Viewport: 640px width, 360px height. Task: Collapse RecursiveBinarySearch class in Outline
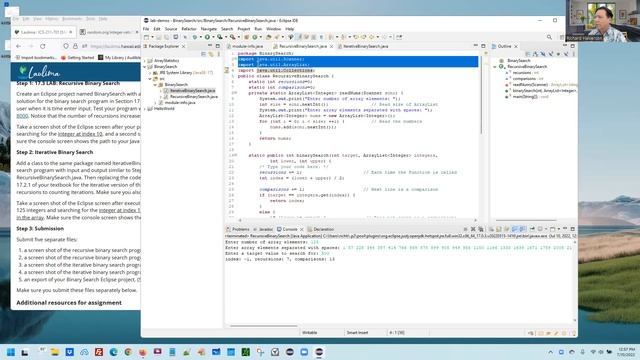(x=495, y=67)
